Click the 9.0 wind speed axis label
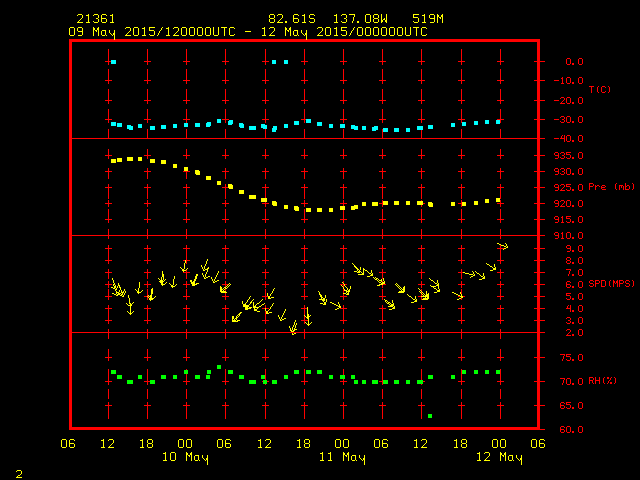Screen dimensions: 640x480 (574, 249)
